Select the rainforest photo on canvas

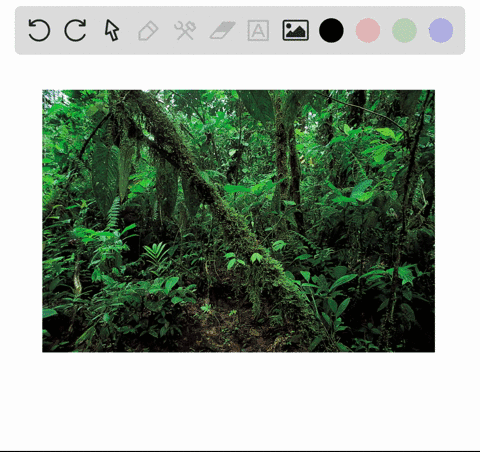click(x=238, y=221)
